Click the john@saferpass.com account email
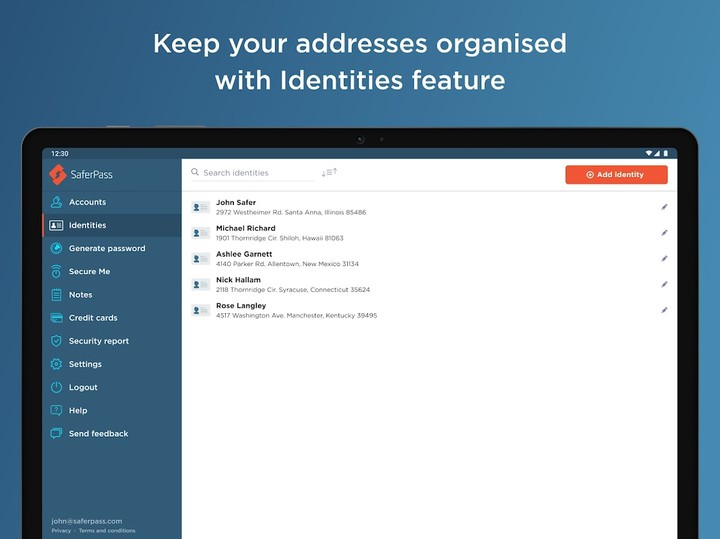The width and height of the screenshot is (720, 539). click(x=87, y=521)
